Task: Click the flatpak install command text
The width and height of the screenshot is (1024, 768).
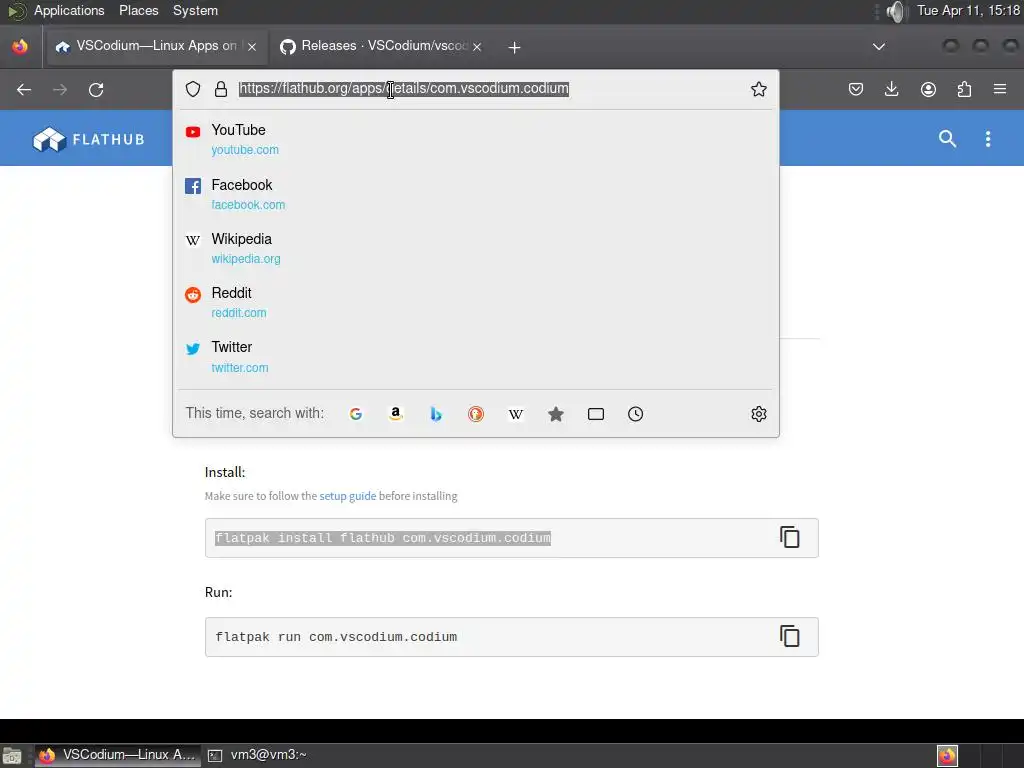Action: (x=383, y=537)
